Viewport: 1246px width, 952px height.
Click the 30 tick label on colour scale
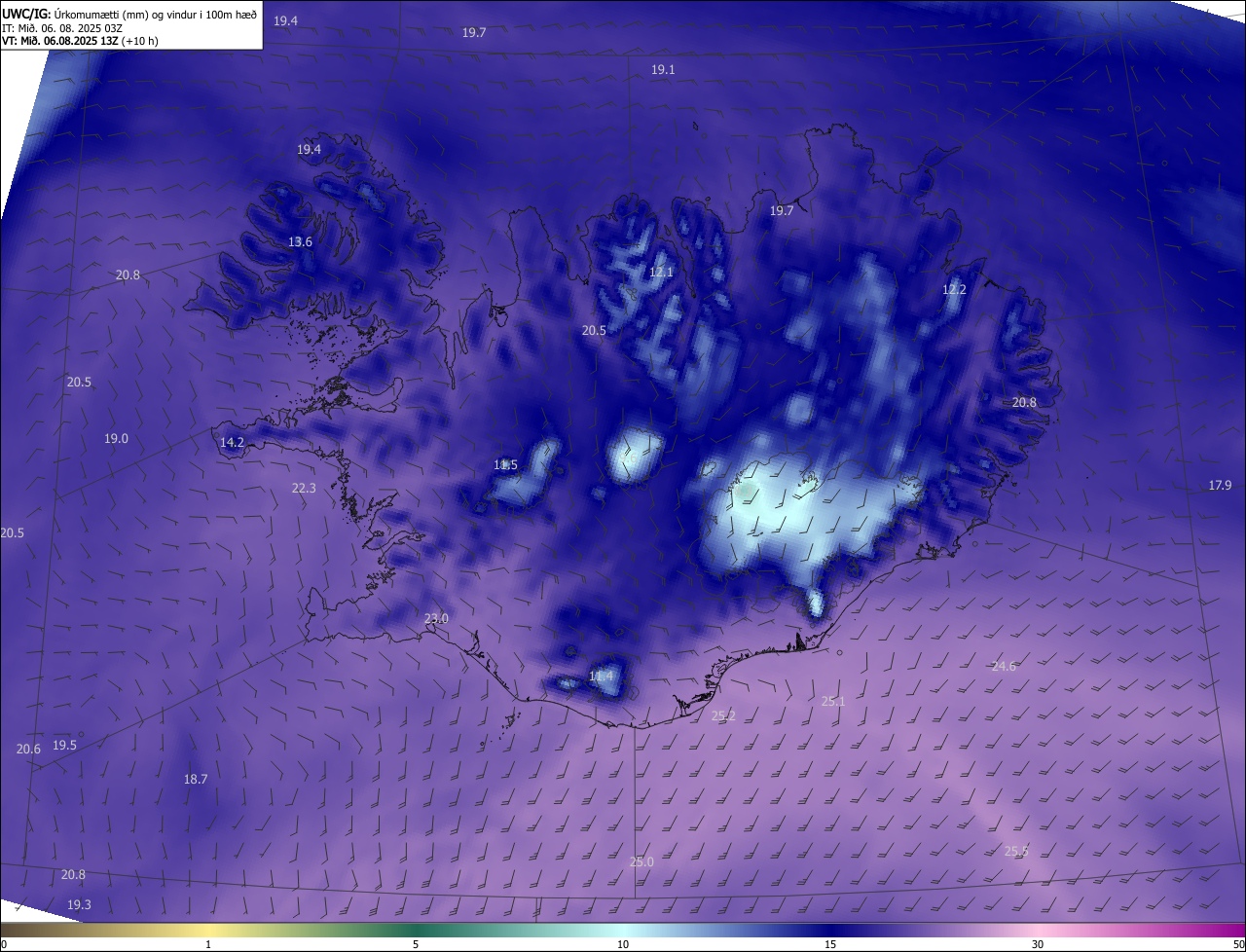1038,945
